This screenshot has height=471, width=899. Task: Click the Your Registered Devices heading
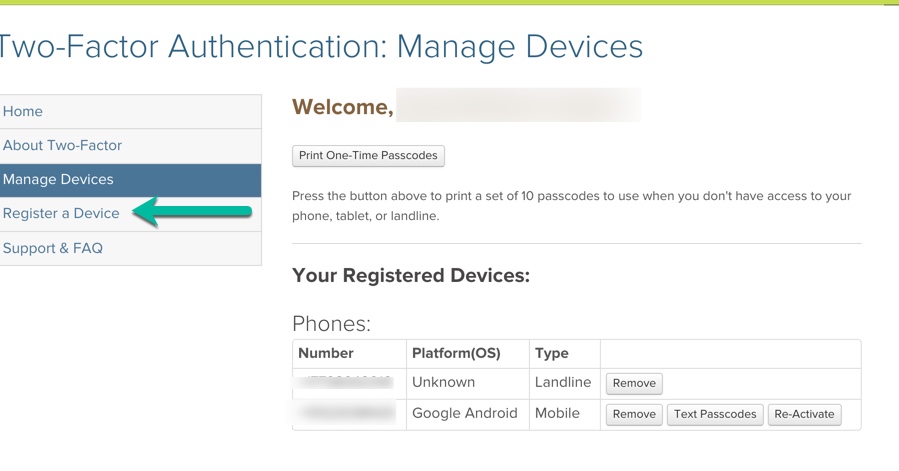[x=410, y=275]
